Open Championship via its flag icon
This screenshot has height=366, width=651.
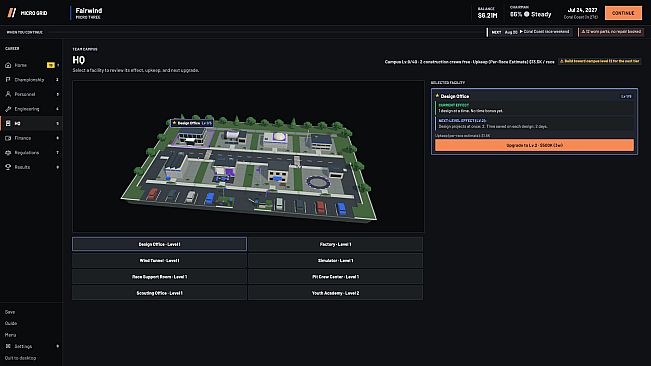point(8,80)
